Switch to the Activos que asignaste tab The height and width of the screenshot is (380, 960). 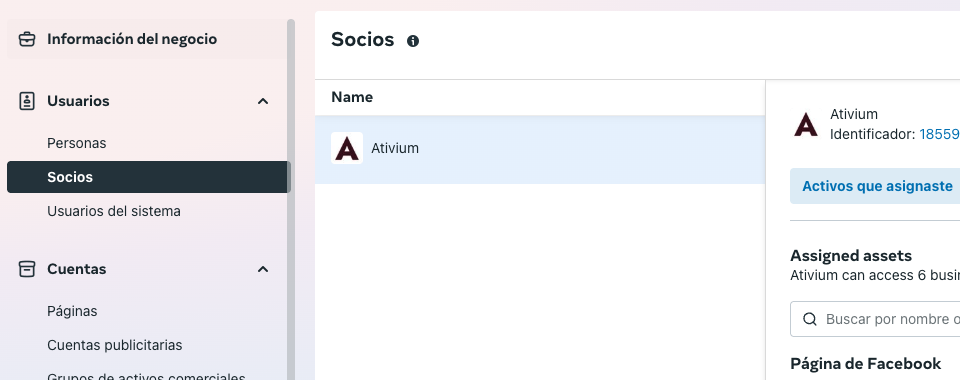point(877,186)
